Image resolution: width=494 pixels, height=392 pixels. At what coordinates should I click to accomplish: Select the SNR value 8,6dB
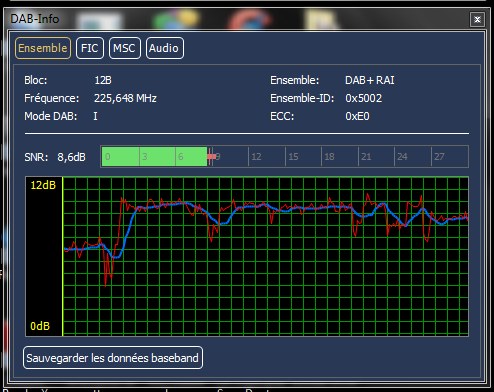pyautogui.click(x=71, y=157)
